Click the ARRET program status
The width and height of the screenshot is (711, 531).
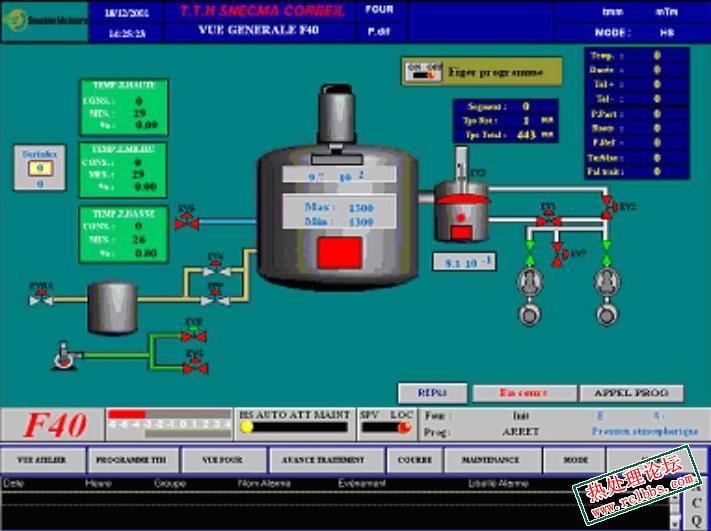point(520,432)
